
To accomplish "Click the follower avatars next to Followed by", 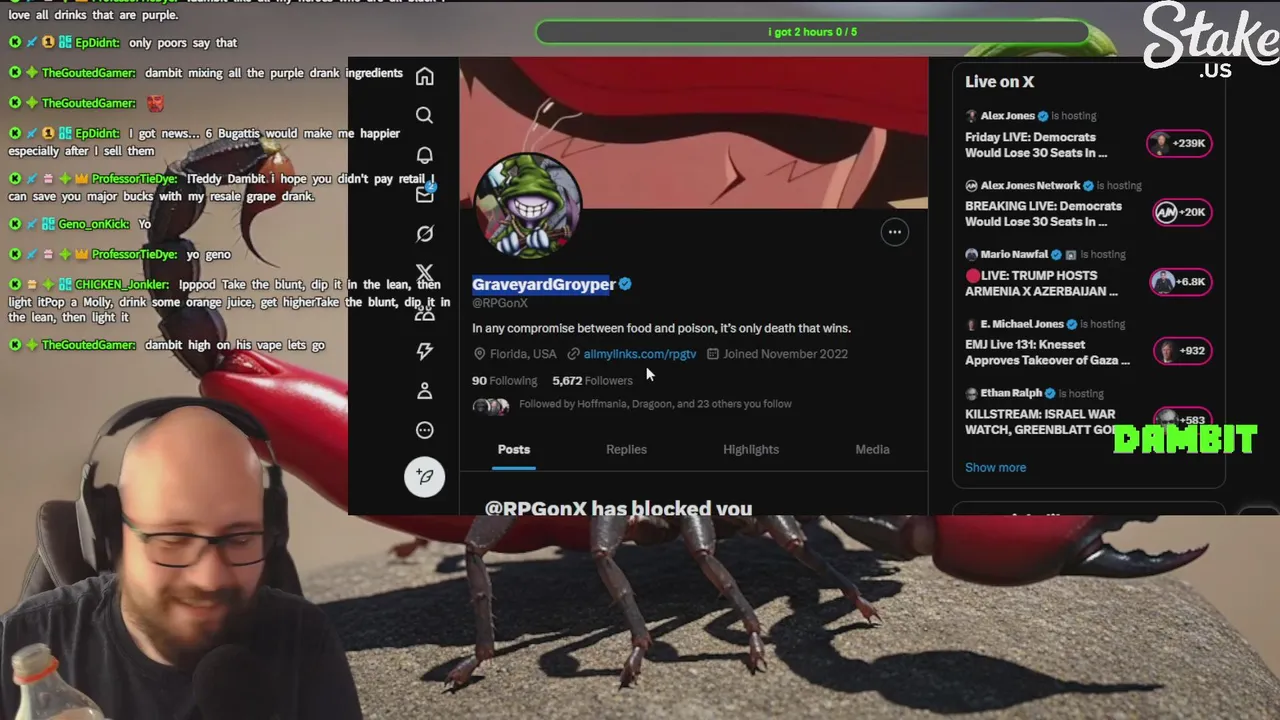I will [x=491, y=405].
